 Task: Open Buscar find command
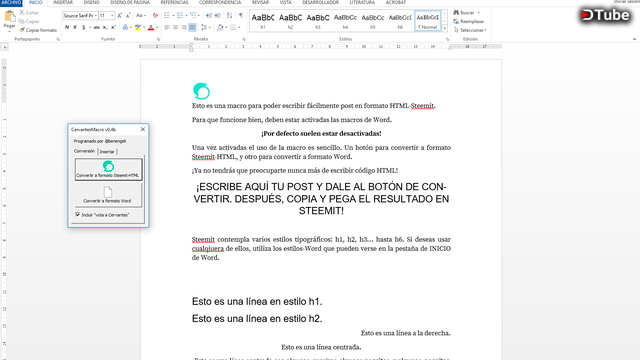tap(467, 13)
